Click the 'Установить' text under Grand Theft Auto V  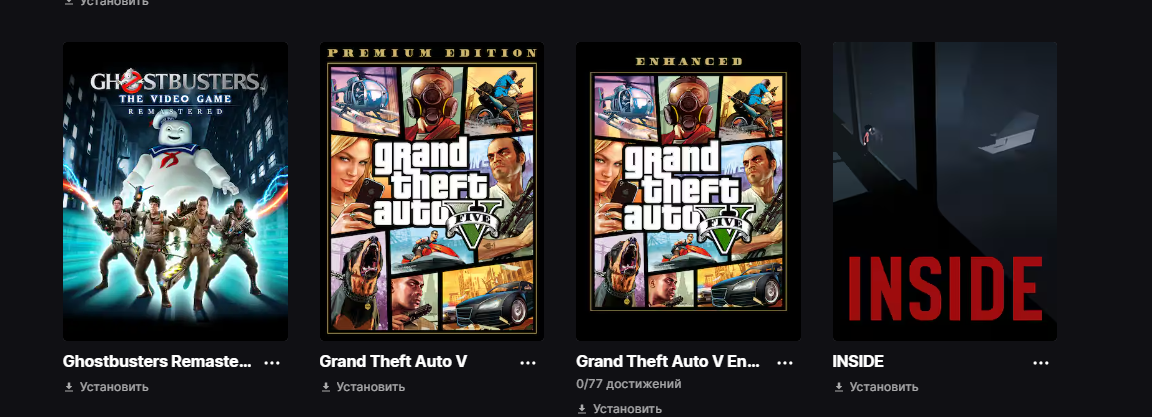click(x=370, y=387)
